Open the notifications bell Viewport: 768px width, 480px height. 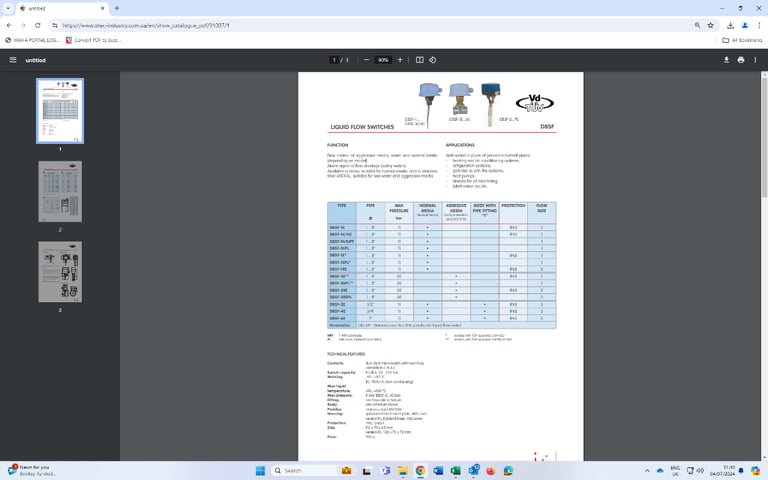point(741,470)
